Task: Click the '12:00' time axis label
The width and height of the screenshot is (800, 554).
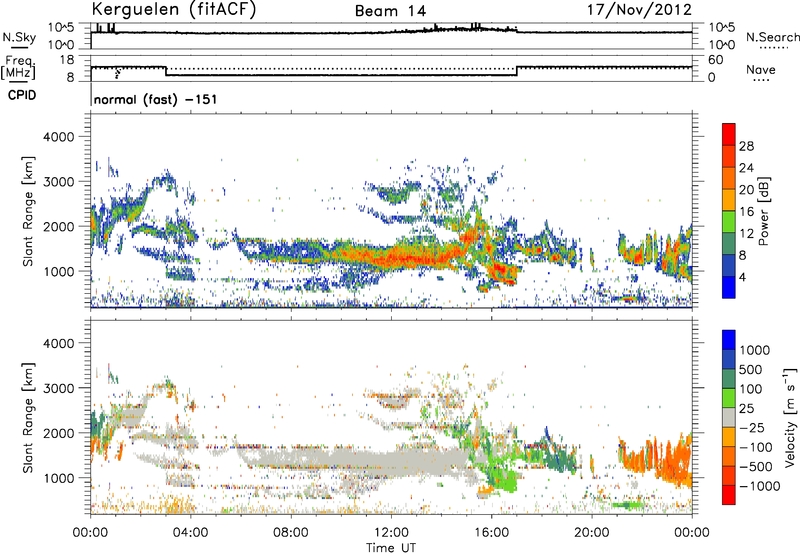Action: click(x=391, y=533)
